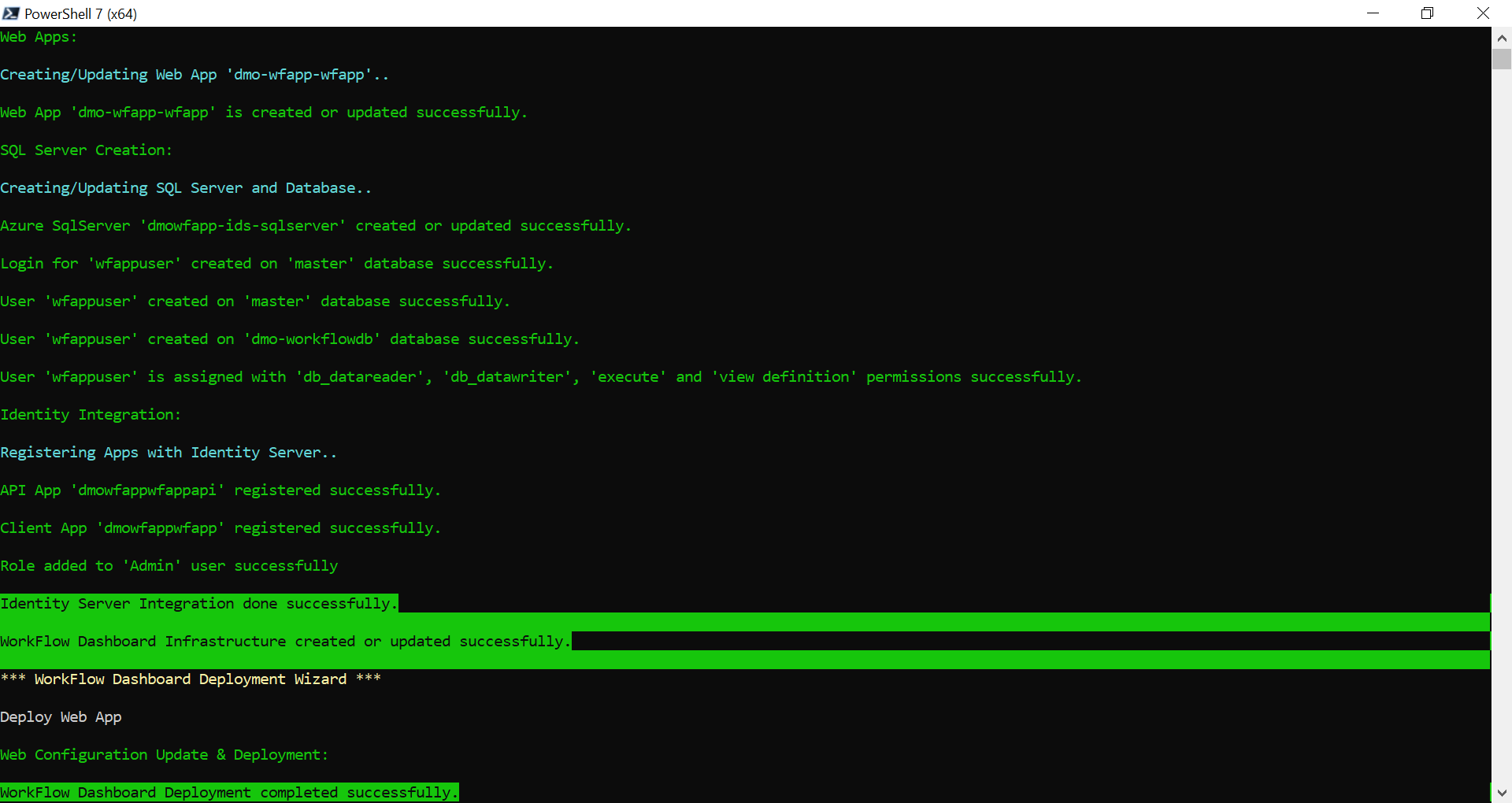This screenshot has width=1512, height=803.
Task: Click 'Registering Apps with Identity Server..' line
Action: 169,453
